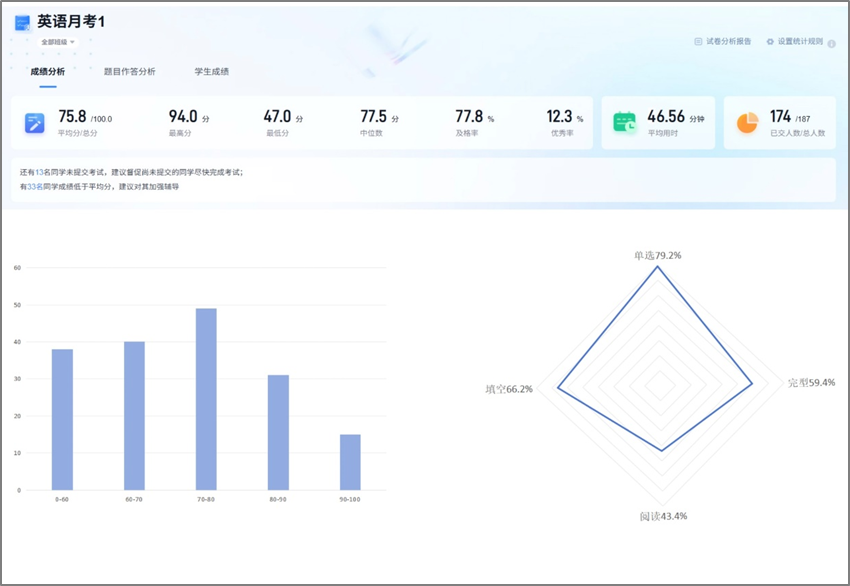Click the 70-80 score range bar

206,399
